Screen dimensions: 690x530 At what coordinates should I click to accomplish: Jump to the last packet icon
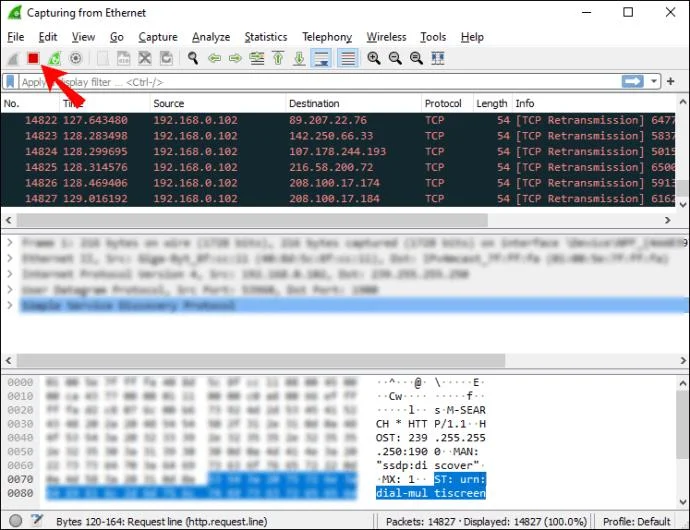pos(299,58)
